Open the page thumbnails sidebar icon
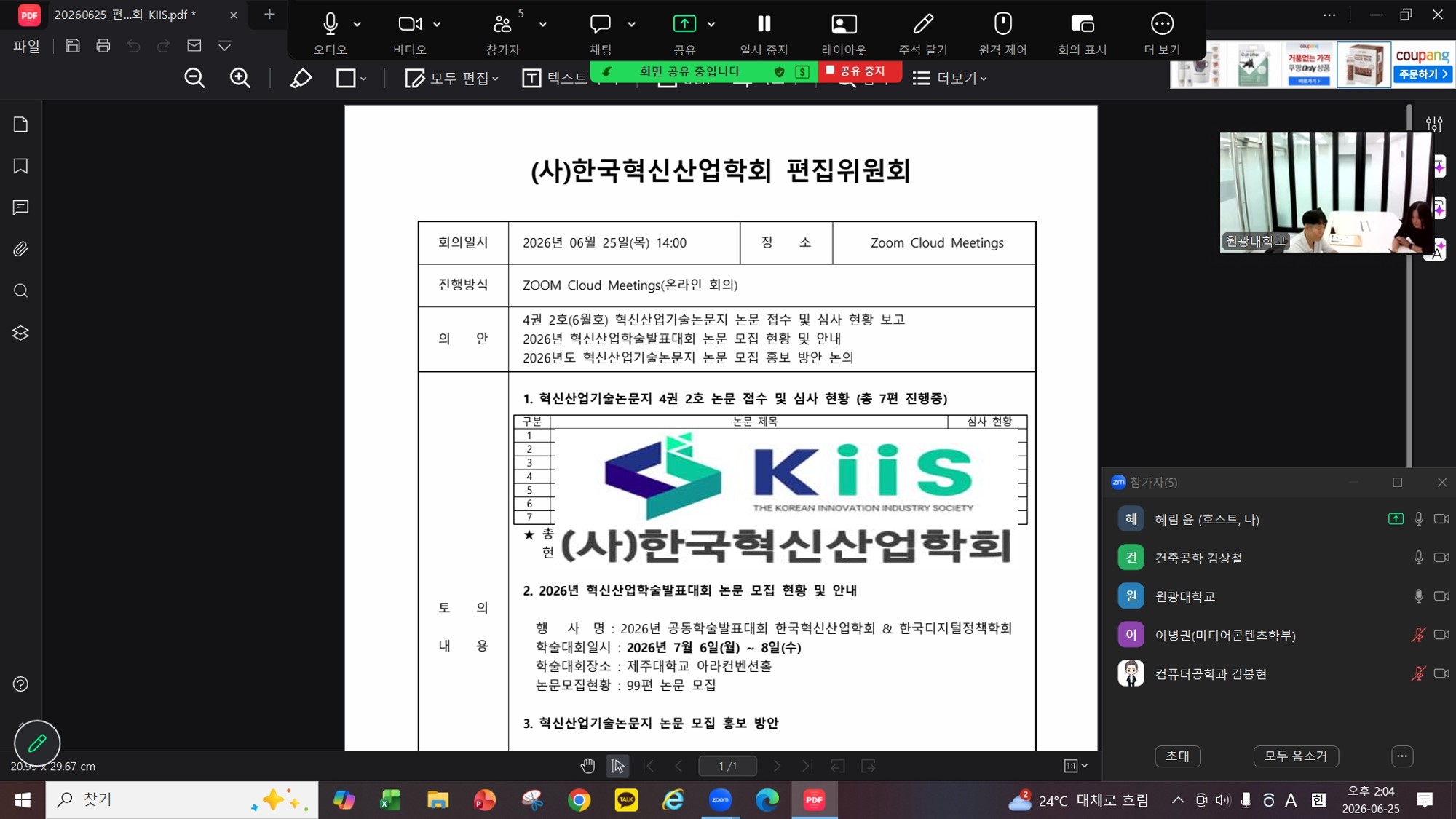 (x=20, y=124)
